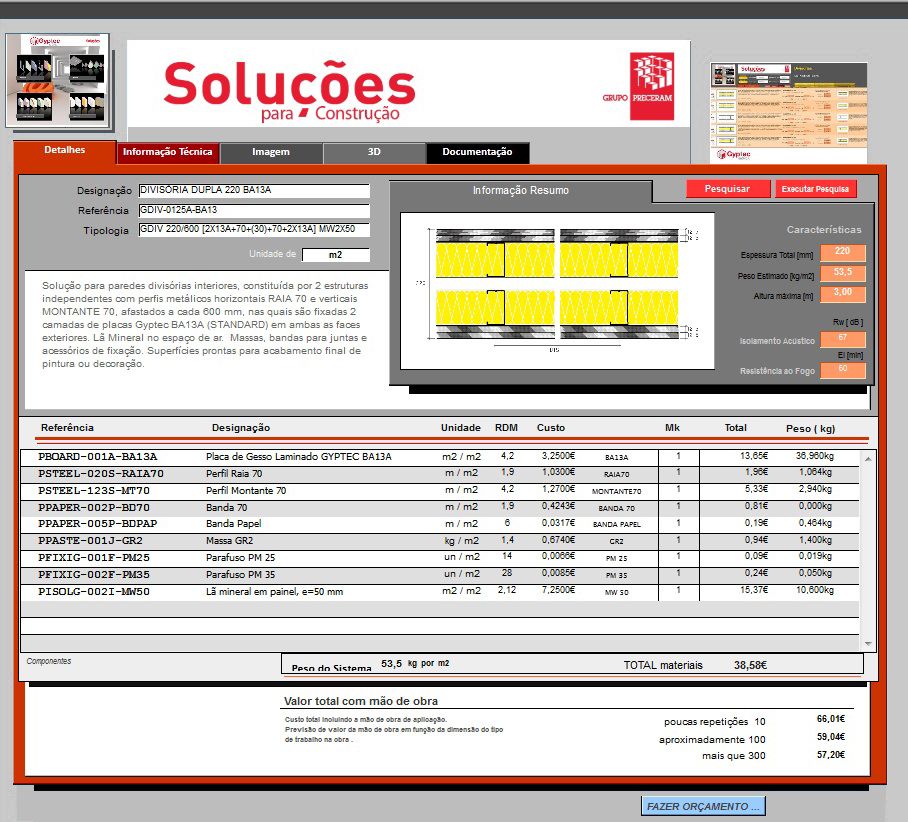Click the Designação input field
The height and width of the screenshot is (822, 908).
(x=254, y=191)
